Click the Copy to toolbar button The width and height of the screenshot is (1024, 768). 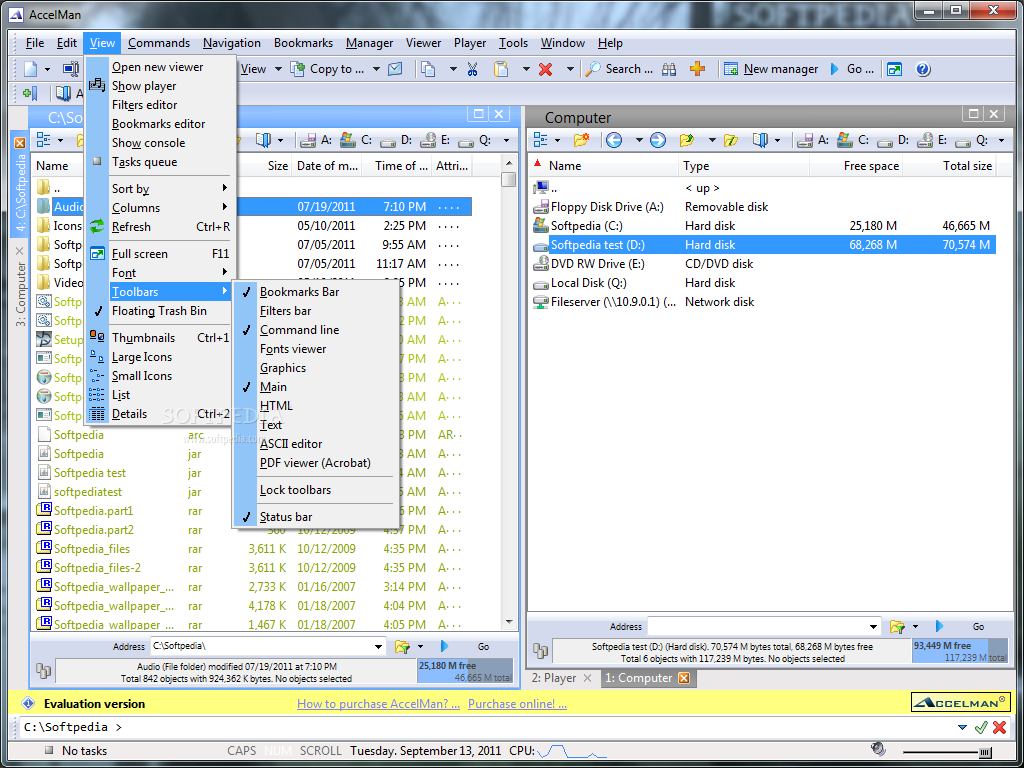pyautogui.click(x=328, y=69)
